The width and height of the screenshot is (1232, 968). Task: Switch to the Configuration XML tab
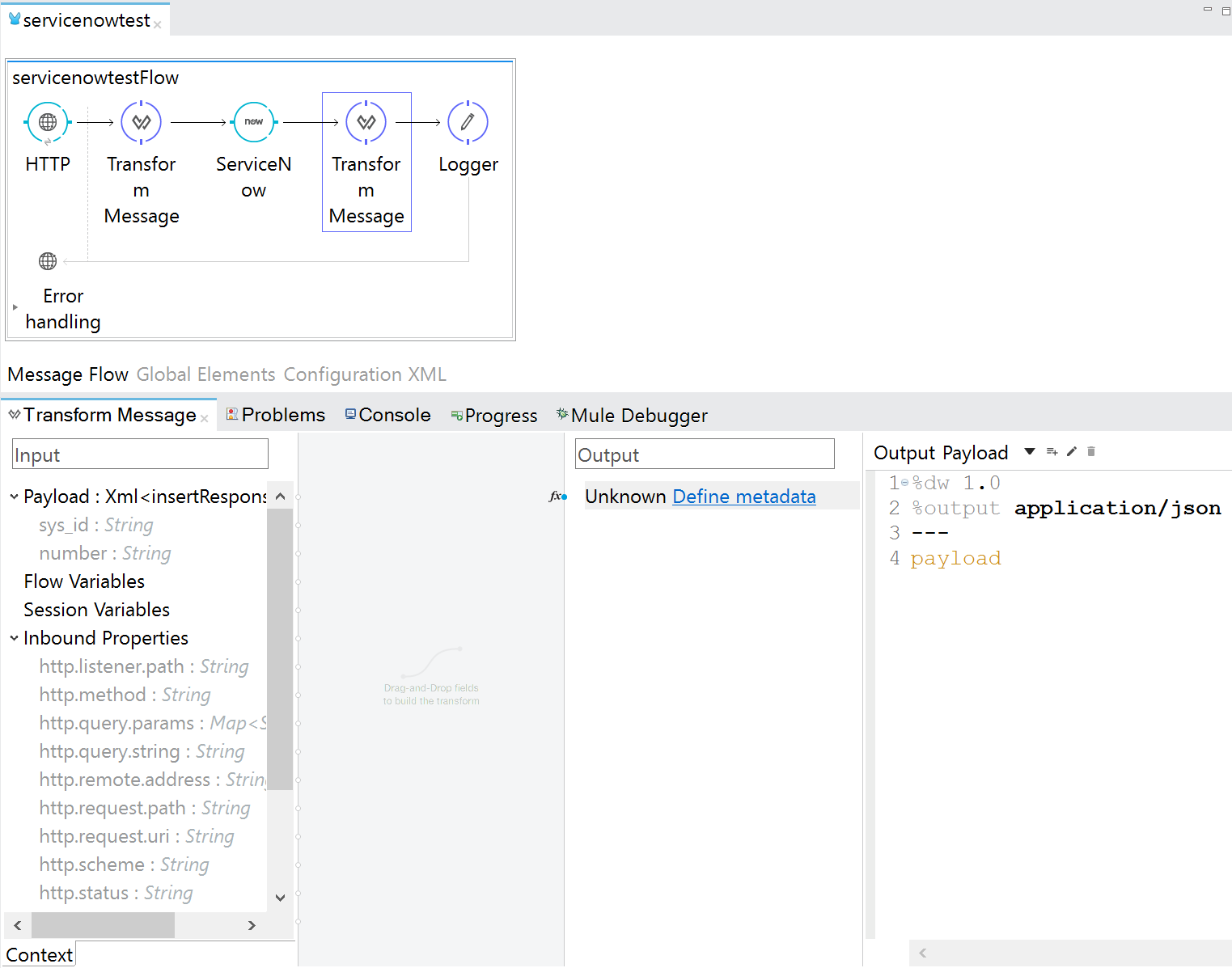365,374
